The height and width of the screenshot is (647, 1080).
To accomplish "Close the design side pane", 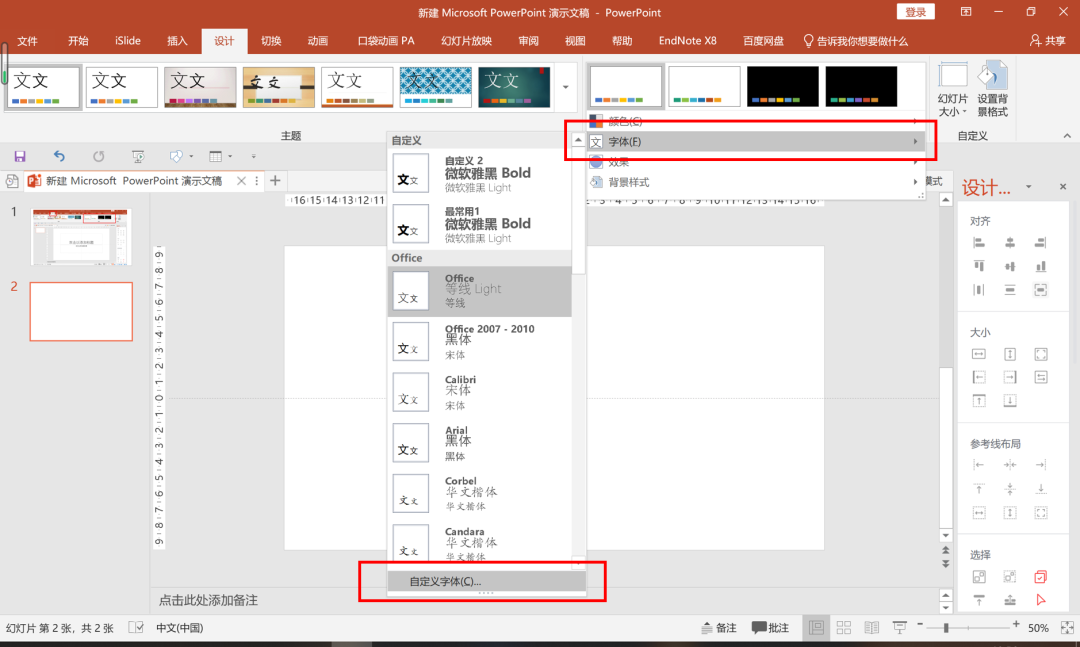I will click(x=1063, y=187).
